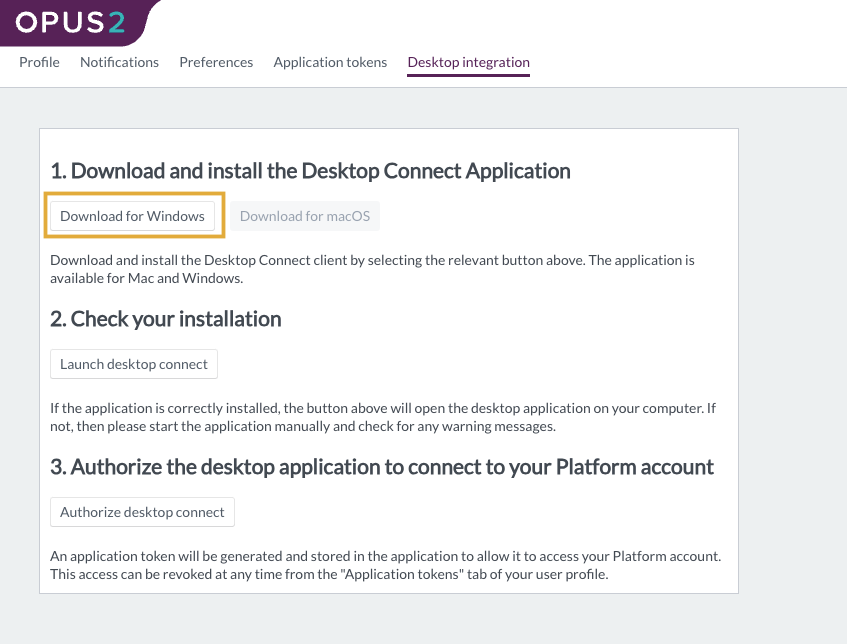Go to the Preferences tab
The image size is (847, 644).
pyautogui.click(x=216, y=62)
